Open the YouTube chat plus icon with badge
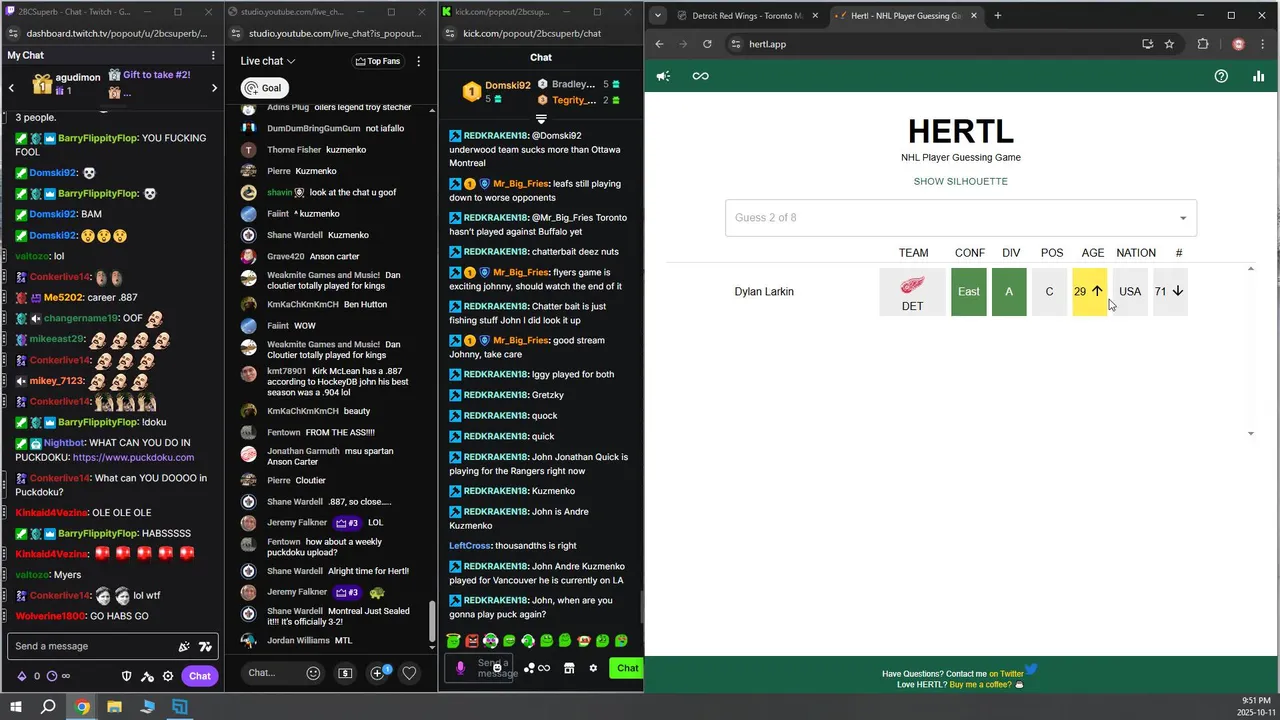1280x720 pixels. pyautogui.click(x=379, y=673)
